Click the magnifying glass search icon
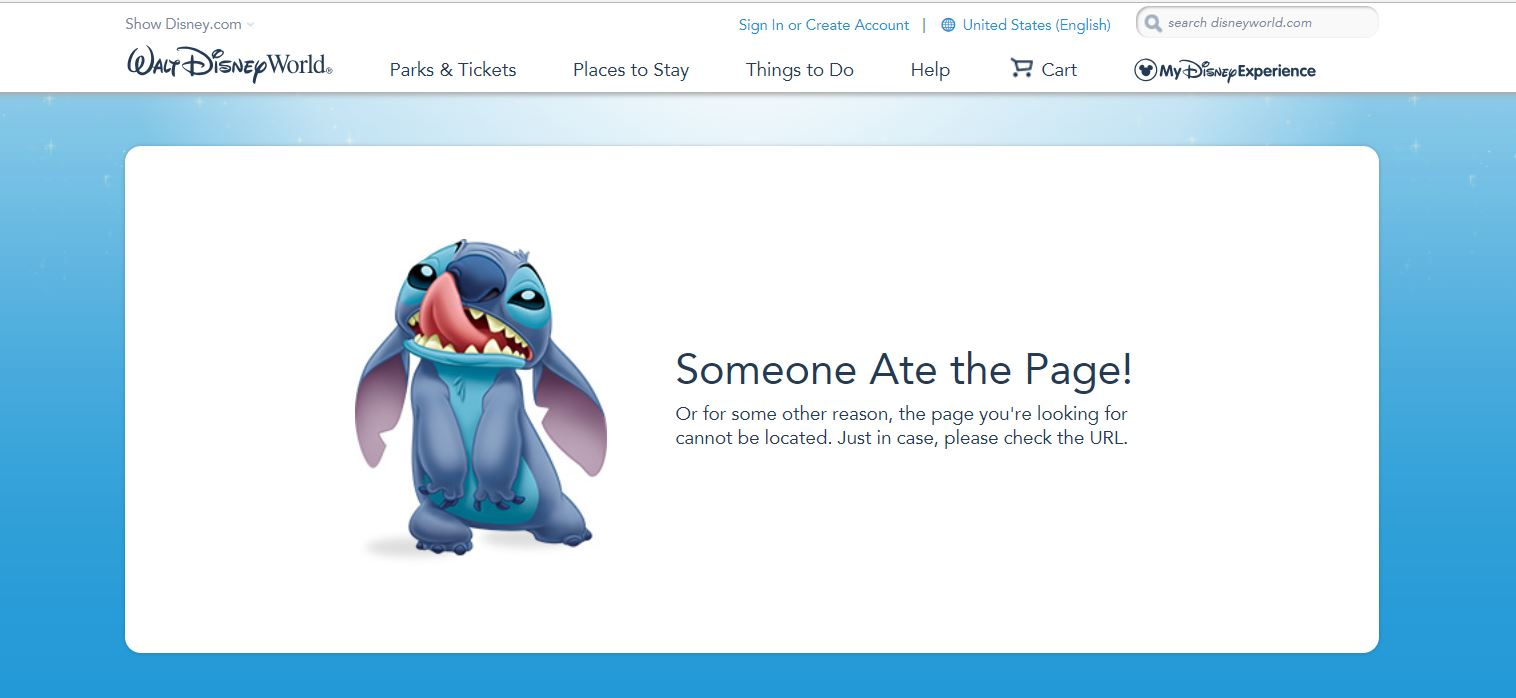 [x=1153, y=23]
